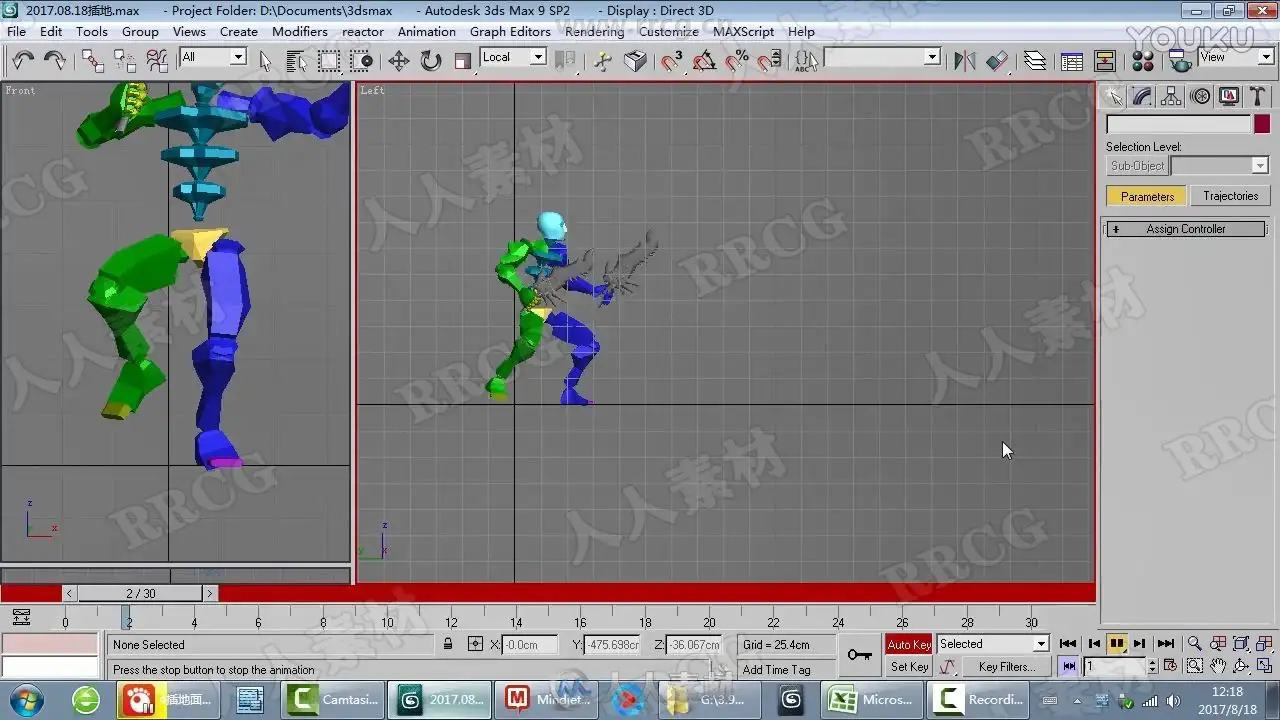Image resolution: width=1280 pixels, height=720 pixels.
Task: Click the Trajectories button
Action: click(1231, 196)
